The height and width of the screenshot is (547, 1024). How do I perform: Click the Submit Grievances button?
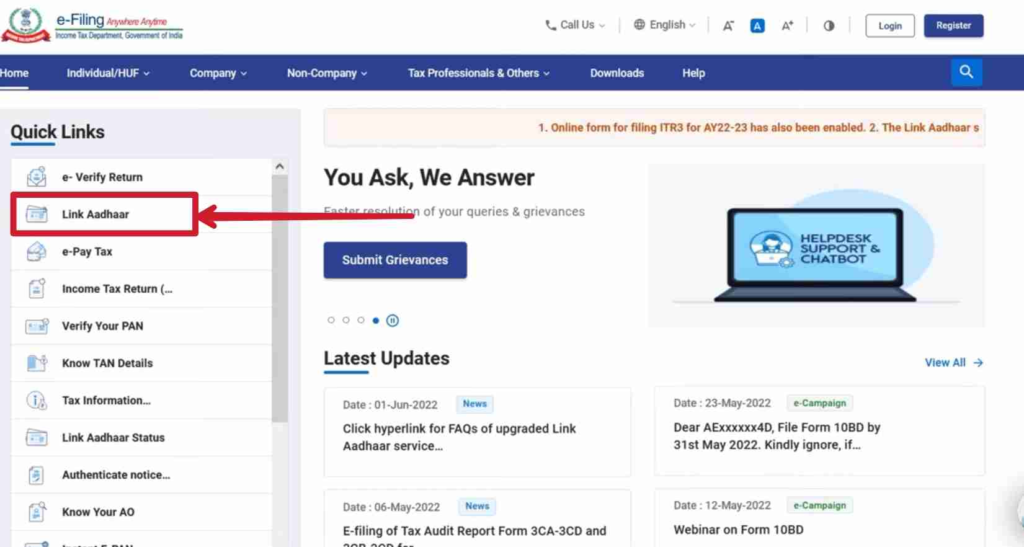395,260
